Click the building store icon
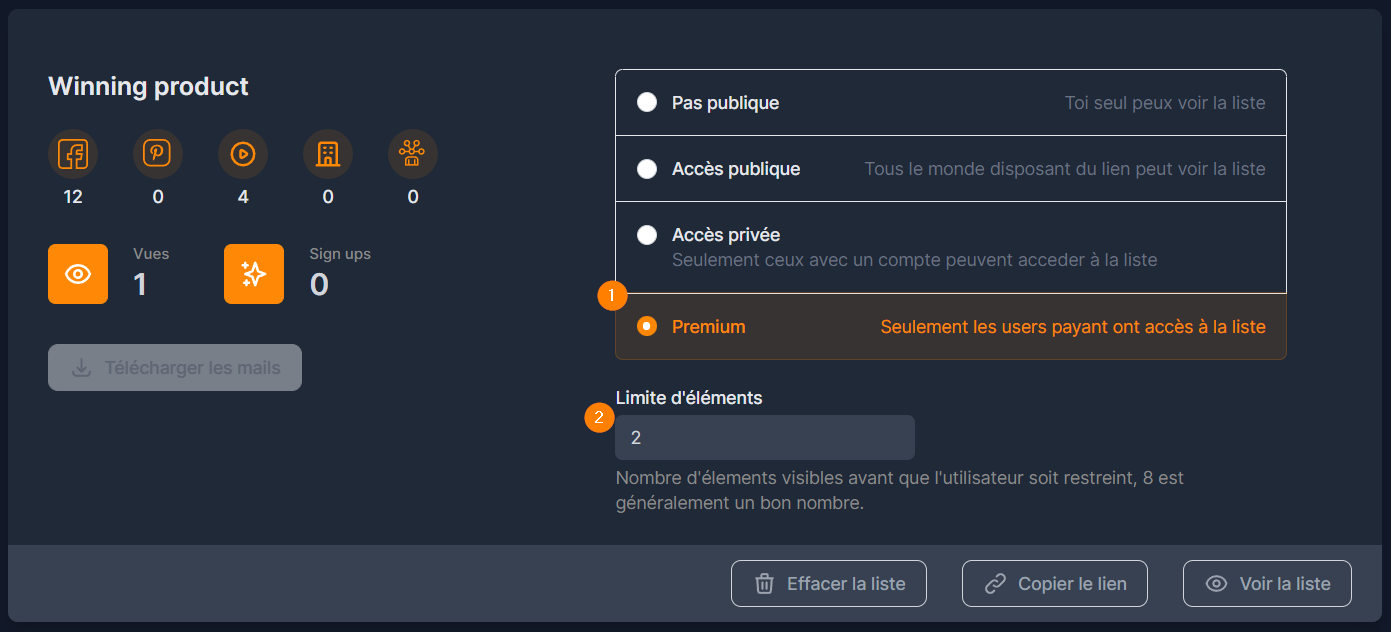This screenshot has height=632, width=1391. tap(328, 154)
